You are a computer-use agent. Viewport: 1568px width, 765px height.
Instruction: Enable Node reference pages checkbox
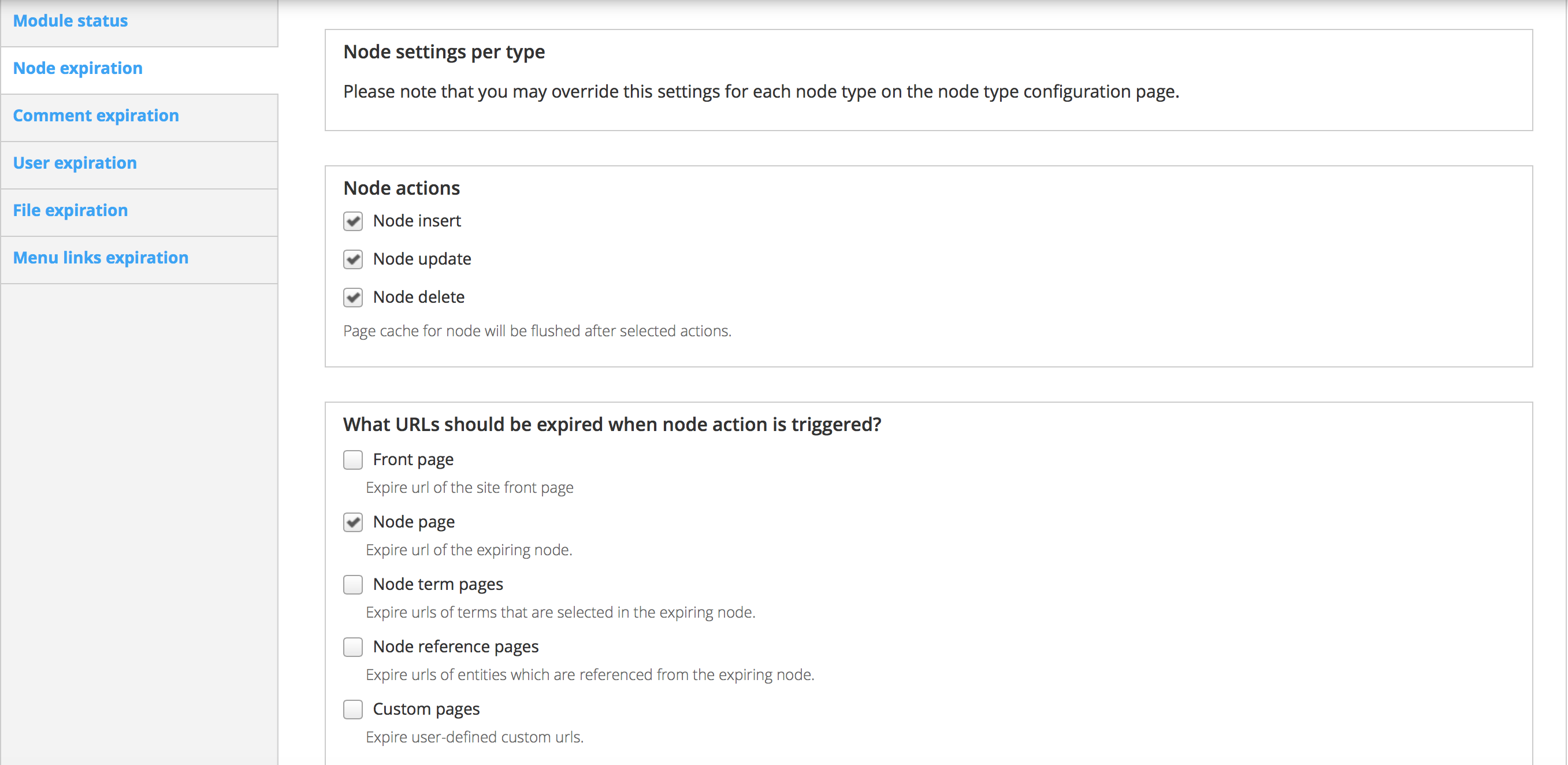click(x=353, y=647)
